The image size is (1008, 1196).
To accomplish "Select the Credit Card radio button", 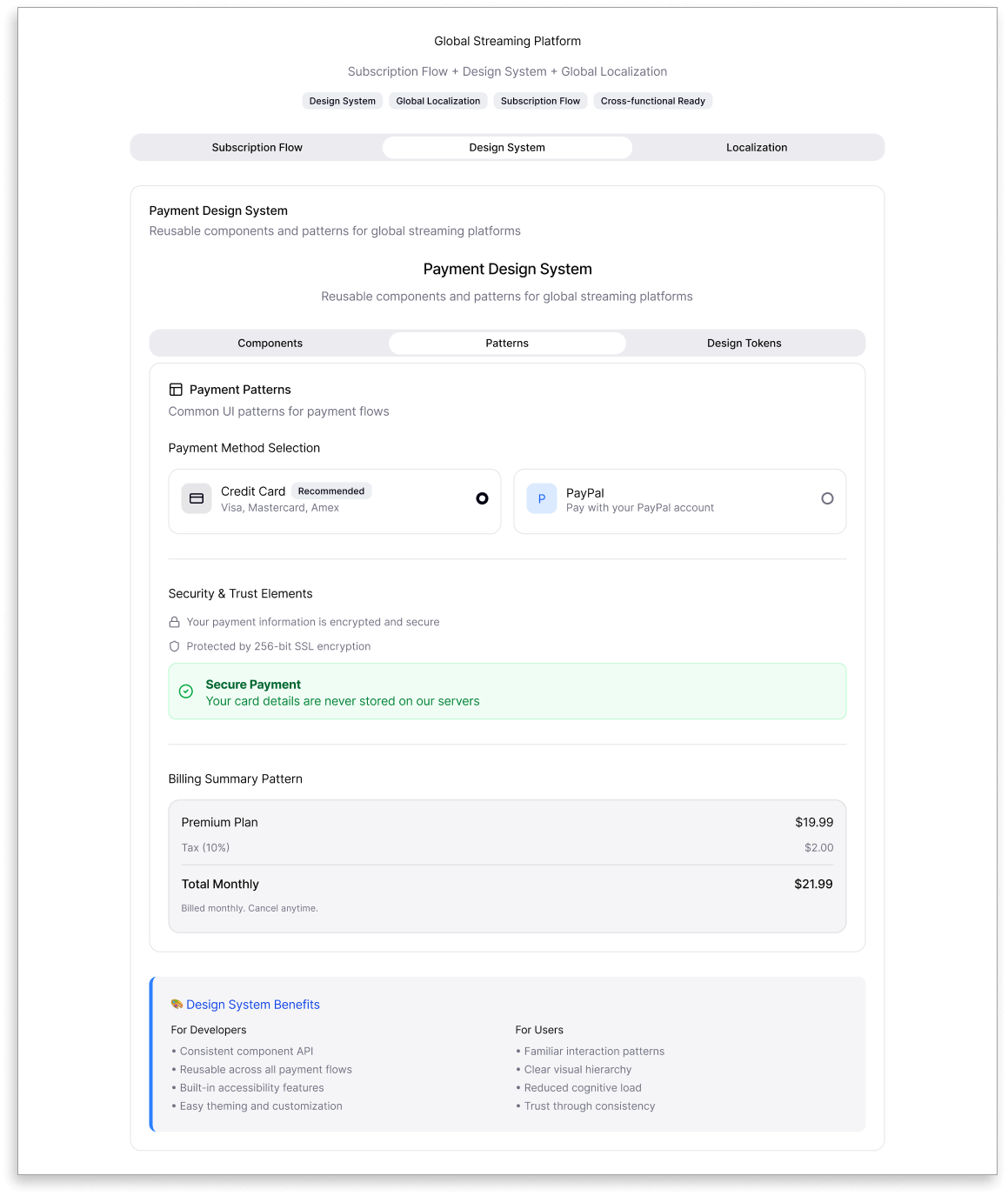I will (482, 498).
